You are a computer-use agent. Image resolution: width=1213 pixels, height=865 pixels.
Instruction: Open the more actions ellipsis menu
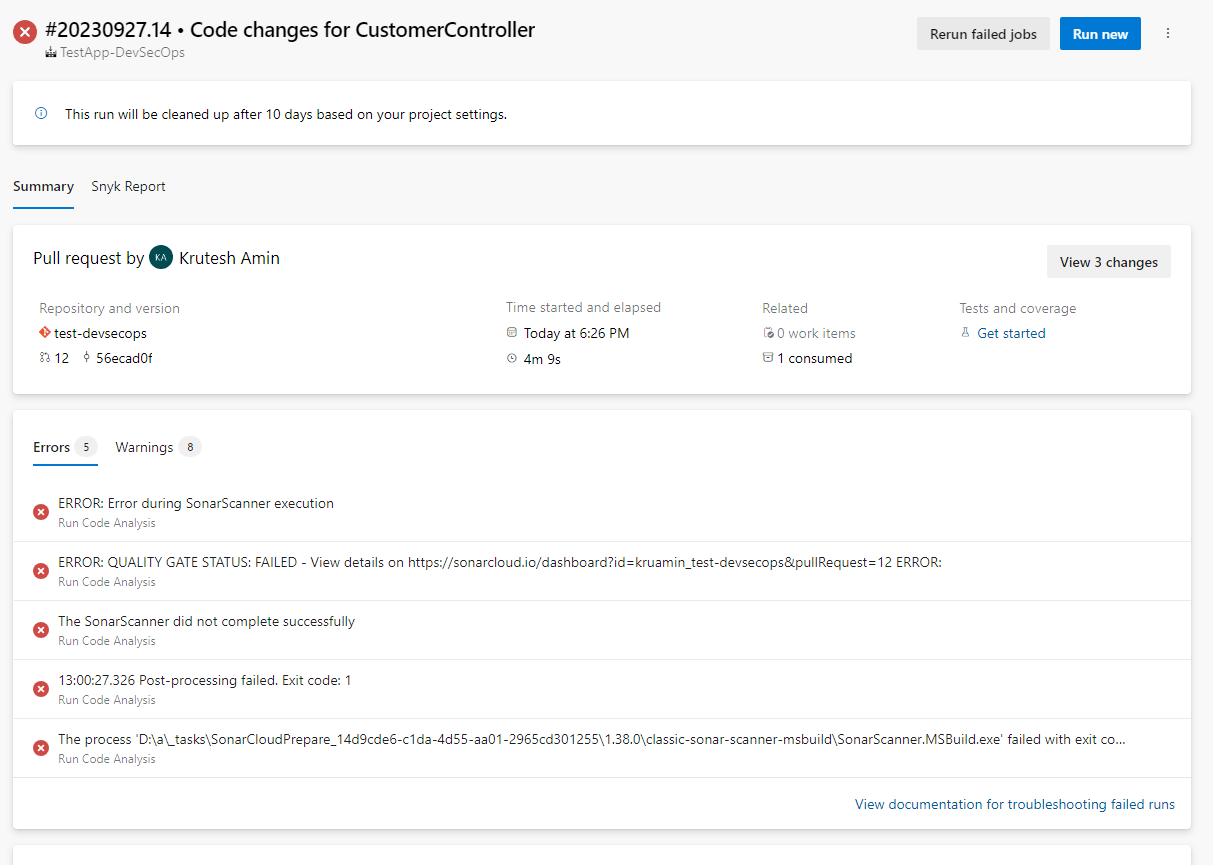tap(1167, 34)
